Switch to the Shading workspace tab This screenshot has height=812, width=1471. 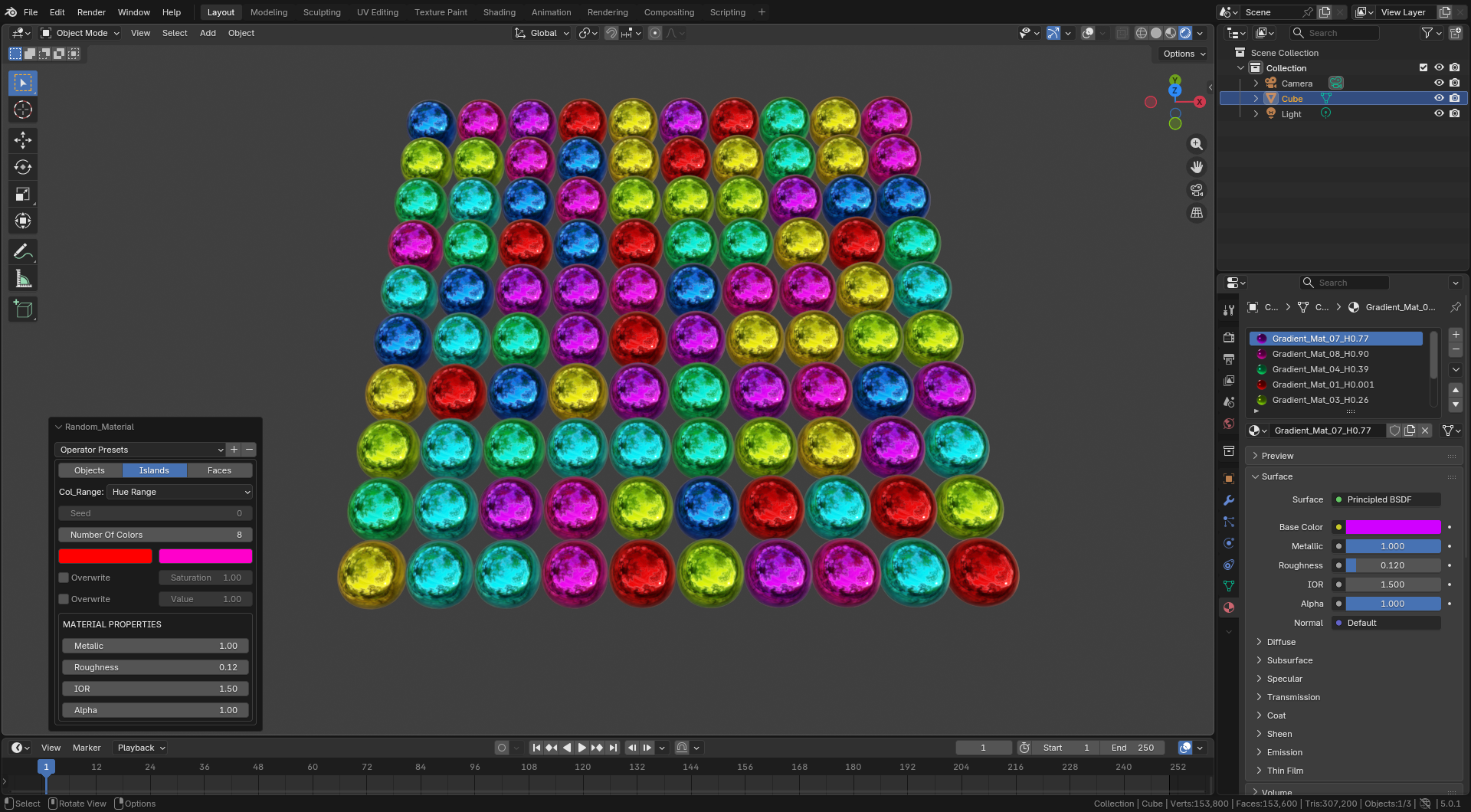pos(499,12)
